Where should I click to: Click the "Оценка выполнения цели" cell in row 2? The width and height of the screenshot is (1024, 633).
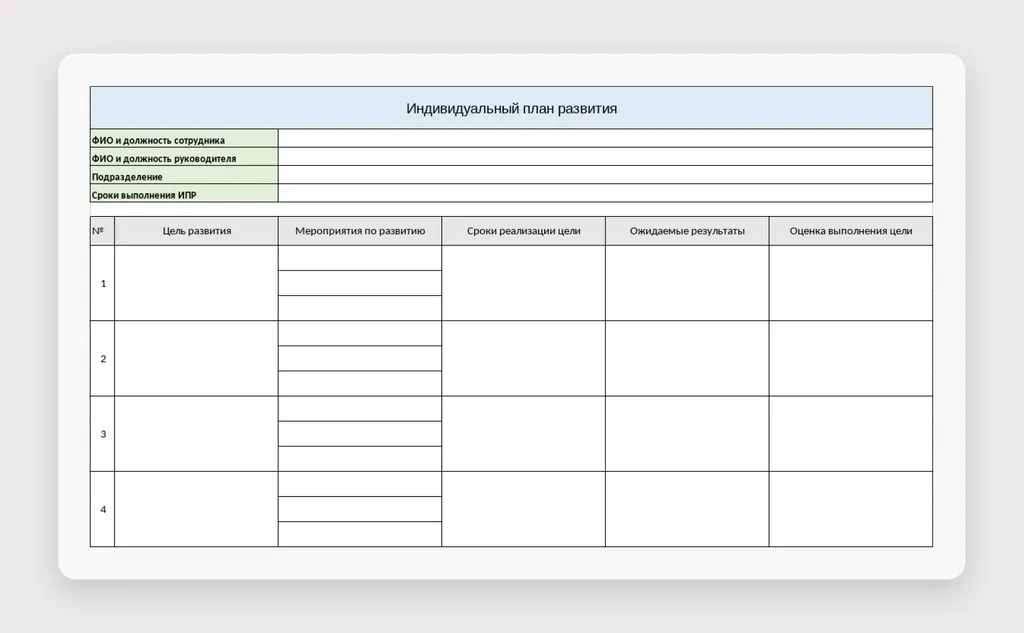(x=851, y=358)
